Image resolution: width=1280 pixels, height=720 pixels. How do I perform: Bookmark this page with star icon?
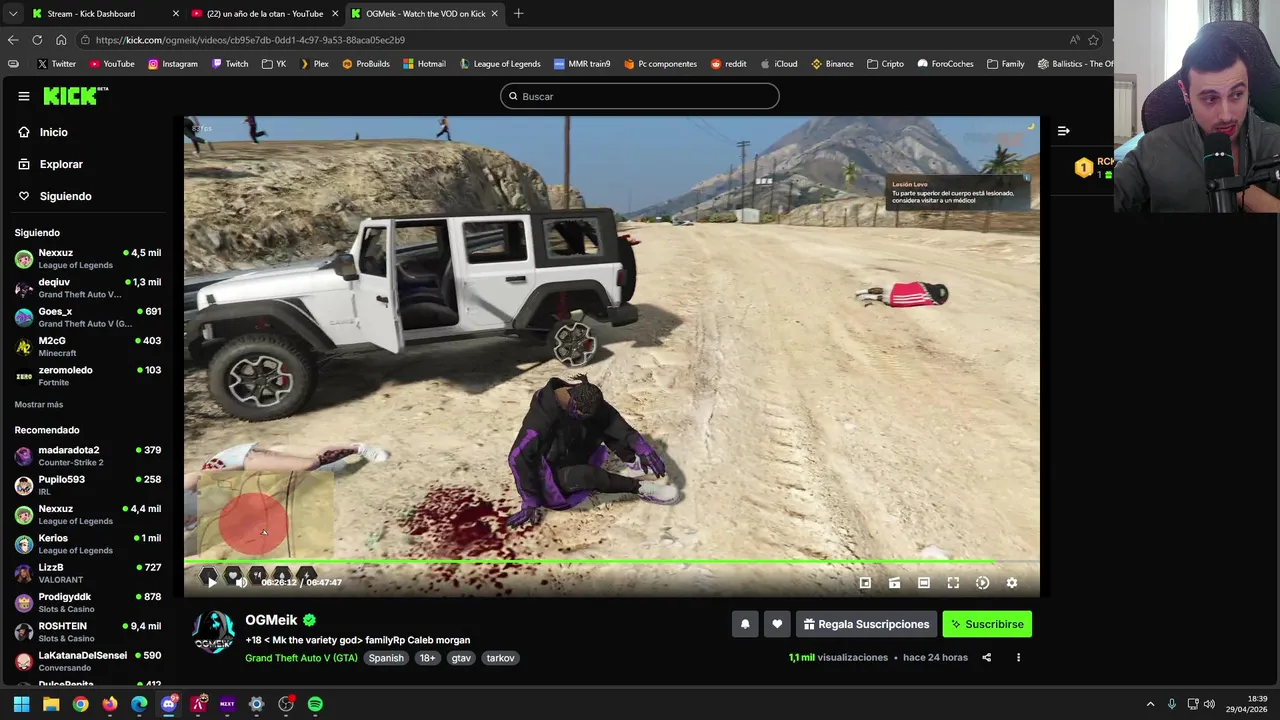(x=1093, y=40)
